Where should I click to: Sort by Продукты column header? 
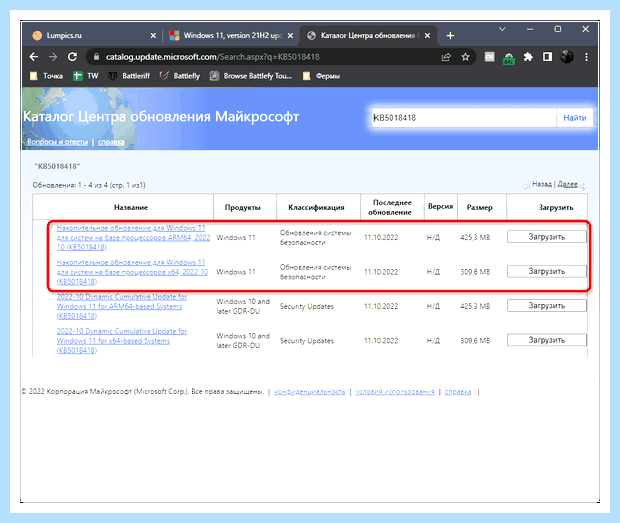coord(242,208)
